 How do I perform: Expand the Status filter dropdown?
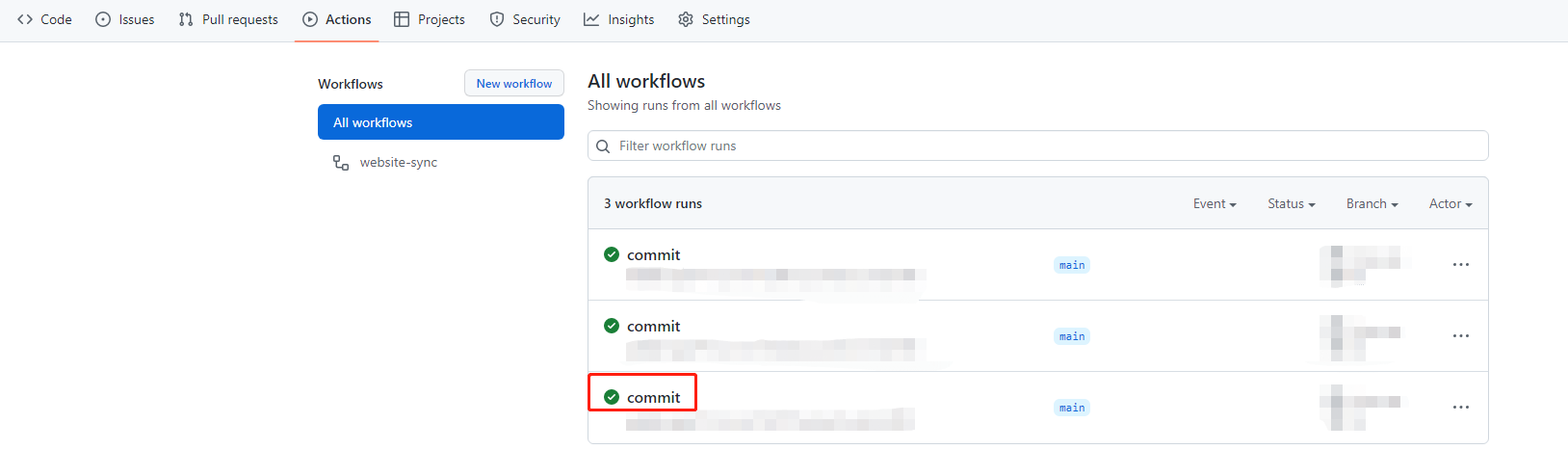pos(1291,203)
